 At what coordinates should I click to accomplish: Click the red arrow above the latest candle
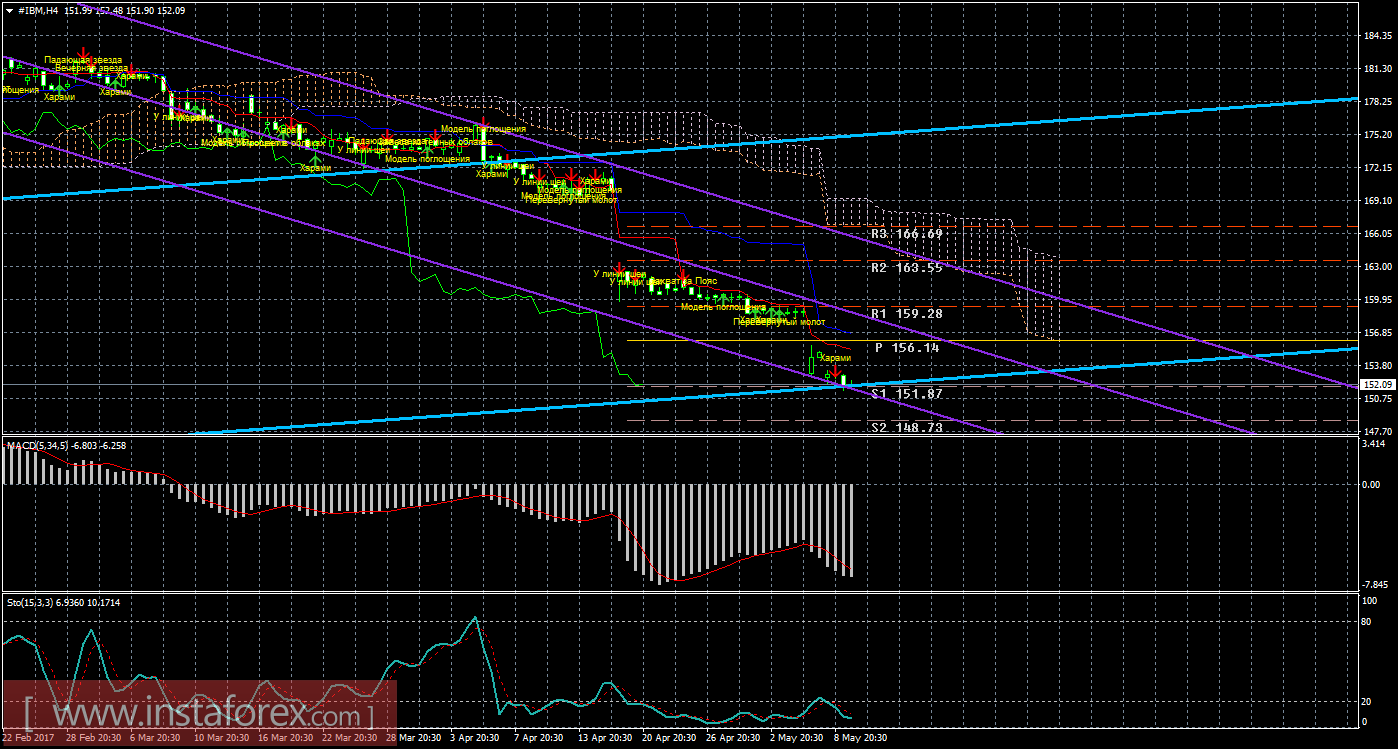[x=834, y=372]
